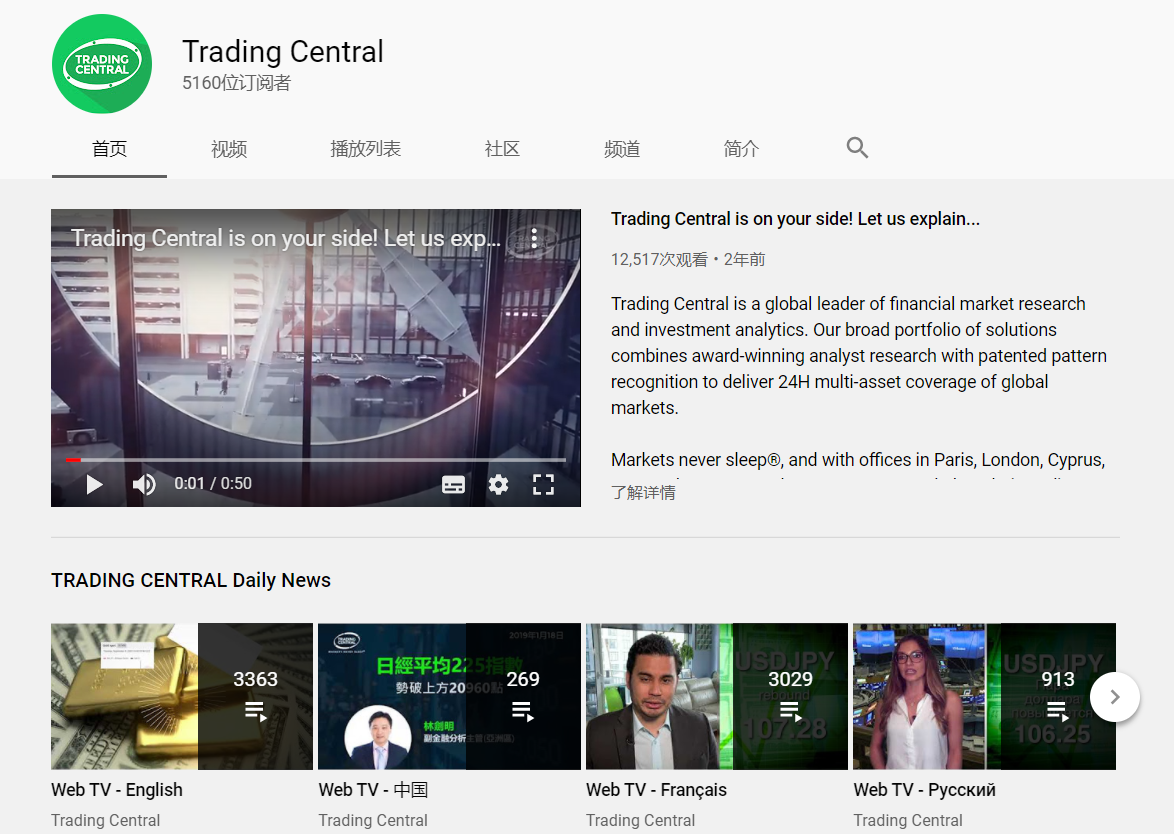Click the 12,517次观看 view count text
The width and height of the screenshot is (1174, 834).
coord(660,260)
